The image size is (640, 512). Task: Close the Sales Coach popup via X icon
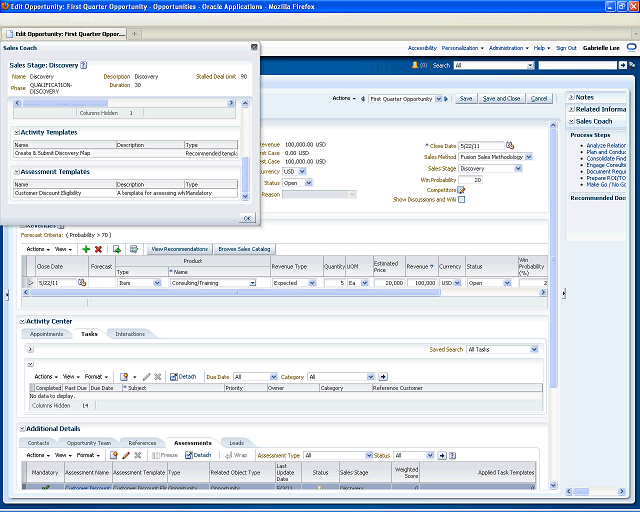[254, 47]
